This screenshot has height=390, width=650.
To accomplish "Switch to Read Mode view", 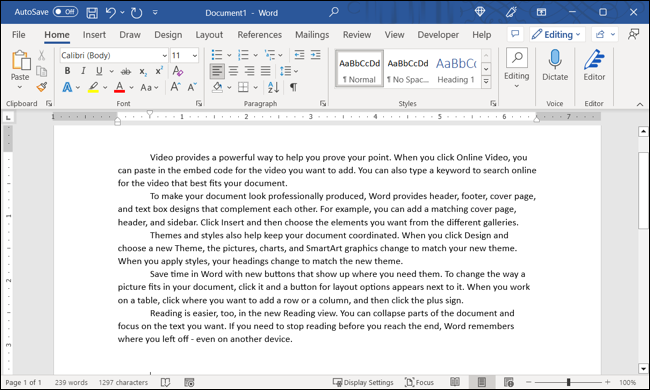I will [x=455, y=382].
